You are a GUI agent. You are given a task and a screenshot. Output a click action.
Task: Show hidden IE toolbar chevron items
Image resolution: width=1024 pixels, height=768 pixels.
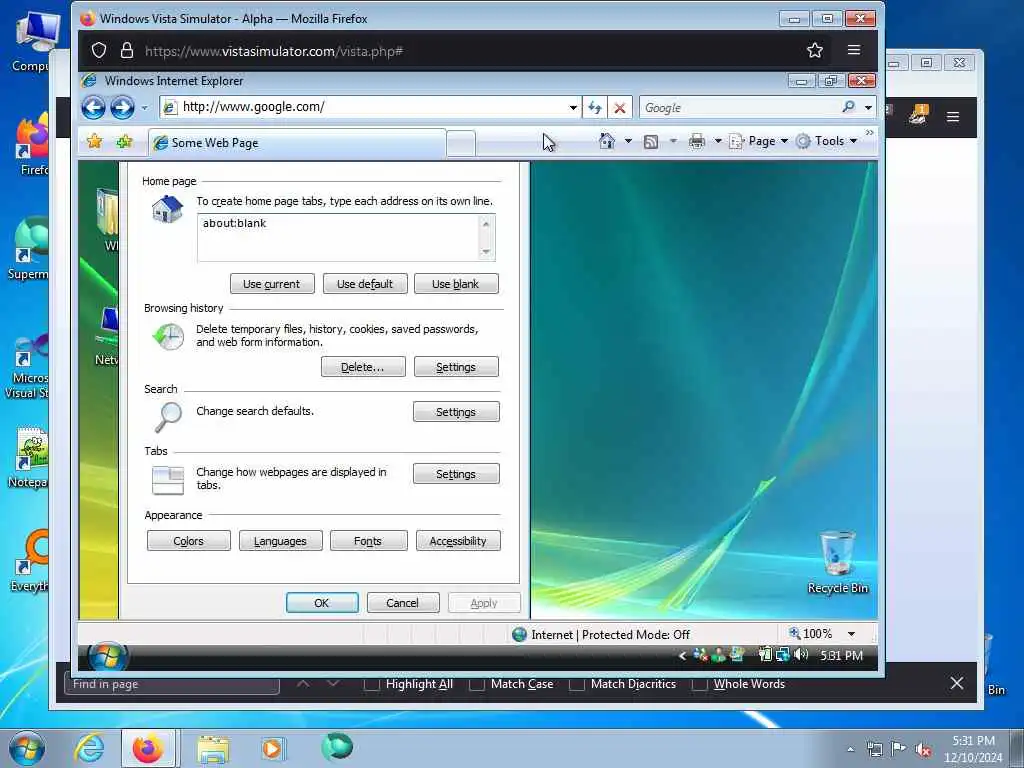(x=869, y=133)
